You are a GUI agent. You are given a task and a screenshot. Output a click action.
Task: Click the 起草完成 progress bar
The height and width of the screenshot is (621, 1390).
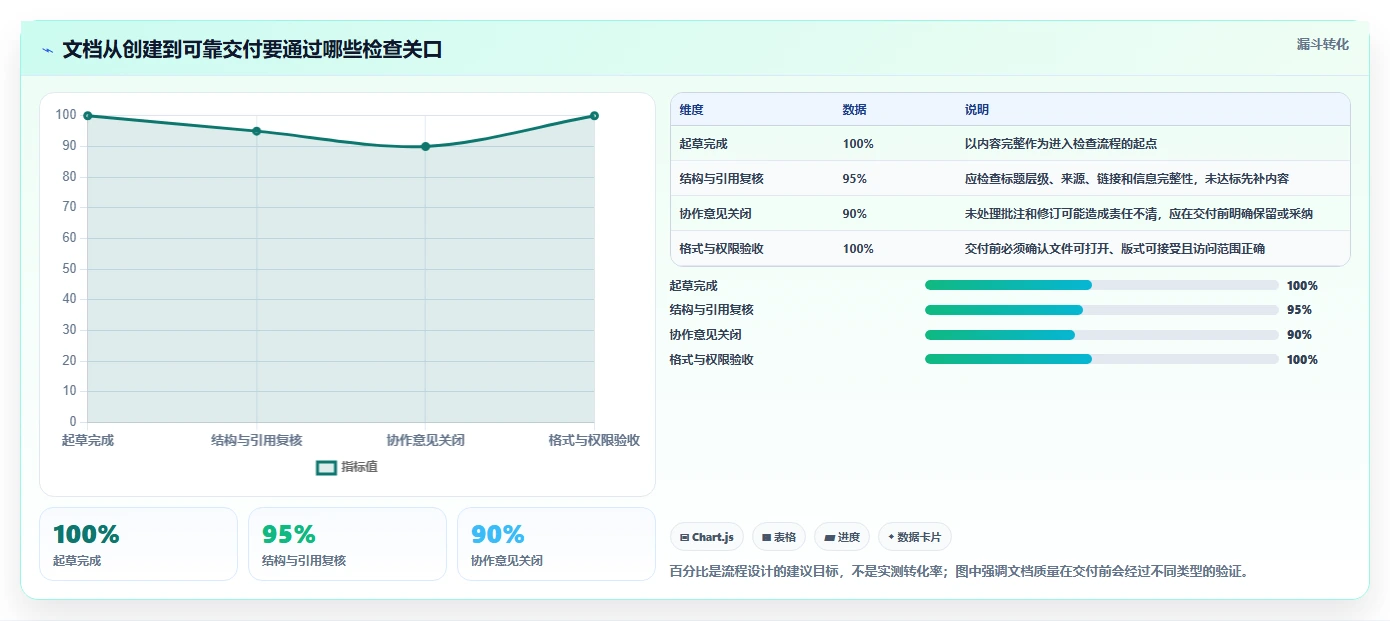tap(1102, 285)
